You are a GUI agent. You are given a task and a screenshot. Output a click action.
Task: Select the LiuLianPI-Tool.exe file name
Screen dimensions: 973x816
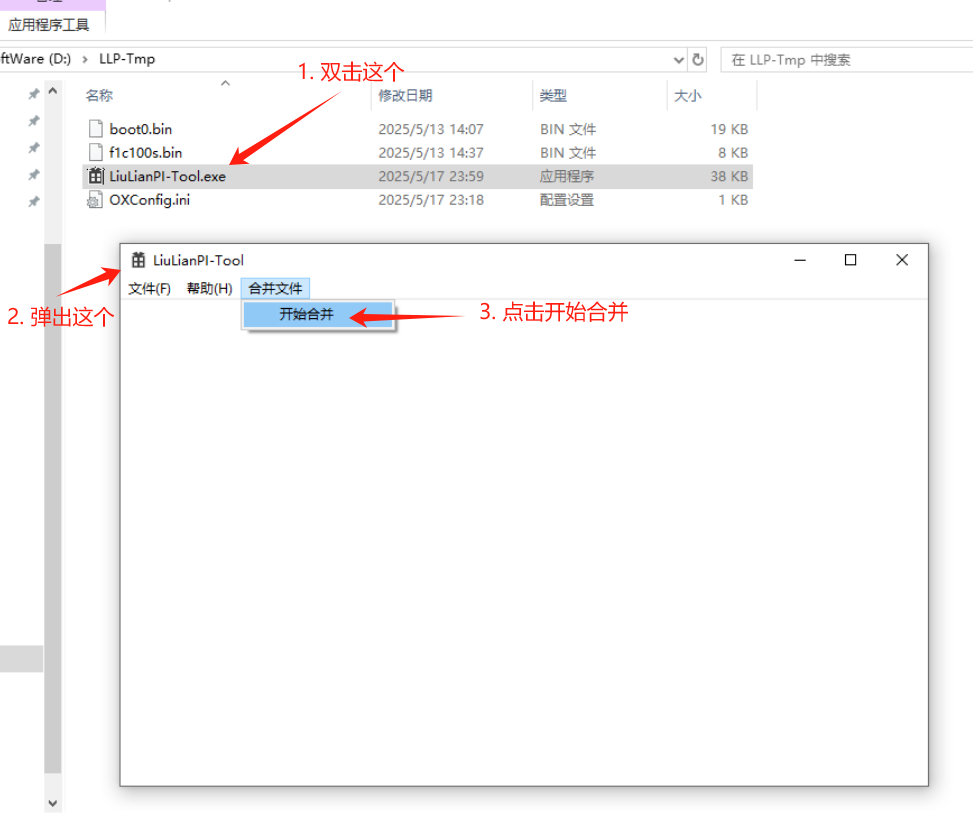(x=168, y=176)
